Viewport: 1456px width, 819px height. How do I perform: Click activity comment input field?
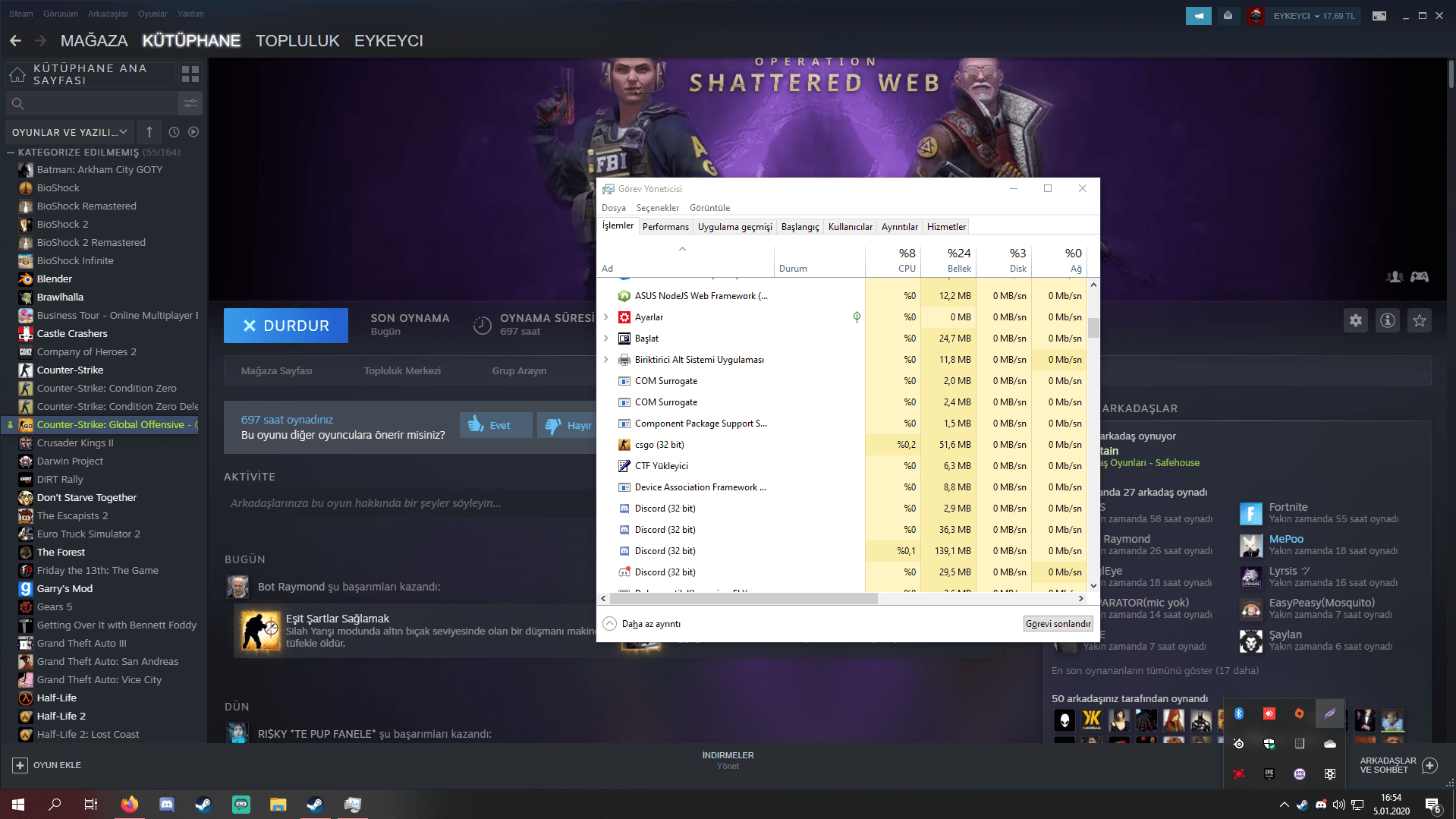point(410,503)
